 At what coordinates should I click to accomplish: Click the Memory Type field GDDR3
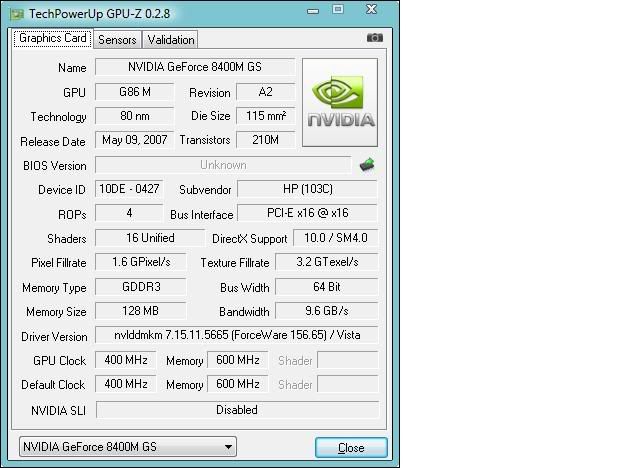point(141,287)
